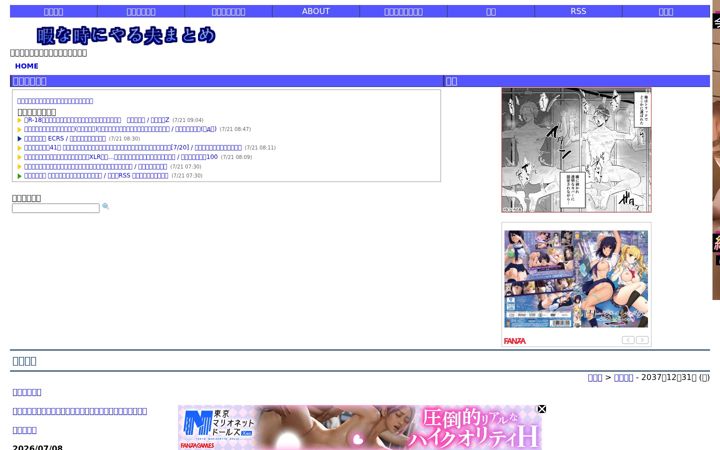Open the RSS feed entry with green bullet

(x=96, y=175)
